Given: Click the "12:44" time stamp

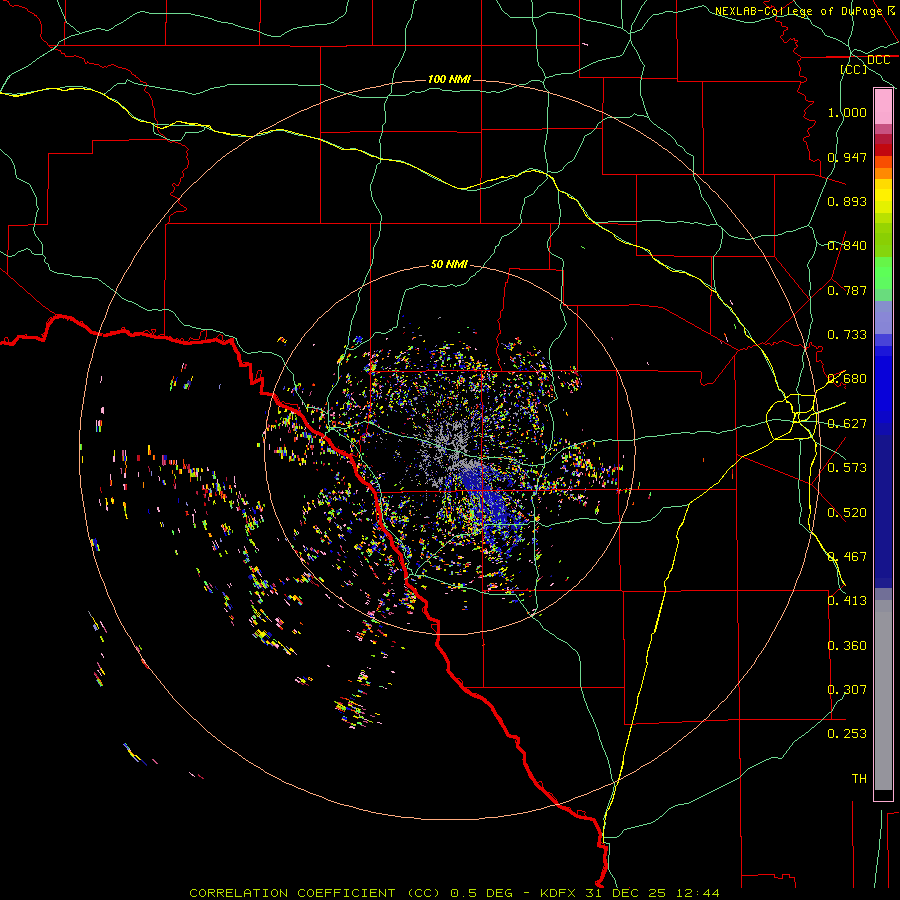Looking at the screenshot, I should (697, 893).
